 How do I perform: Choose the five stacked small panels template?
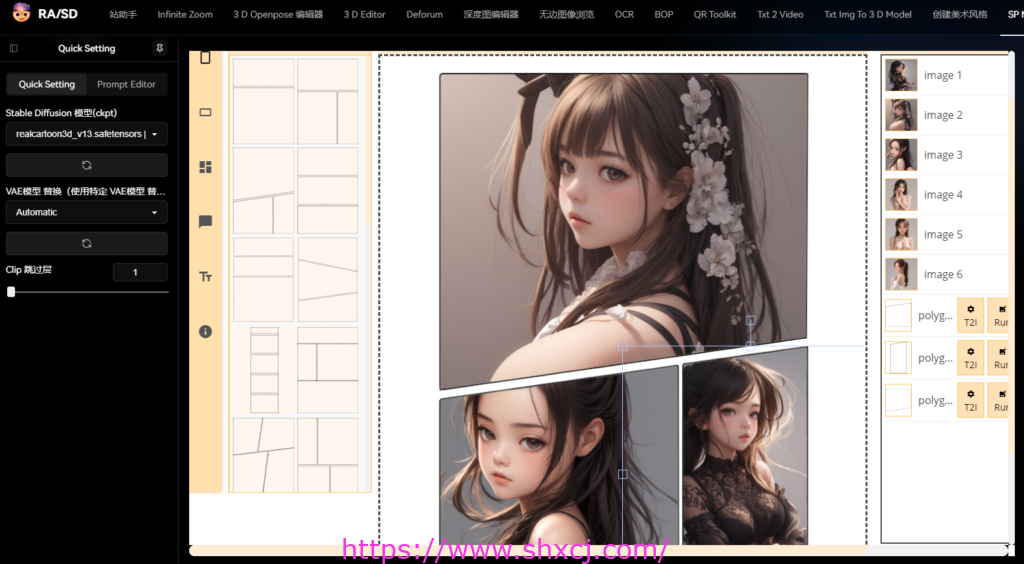264,370
